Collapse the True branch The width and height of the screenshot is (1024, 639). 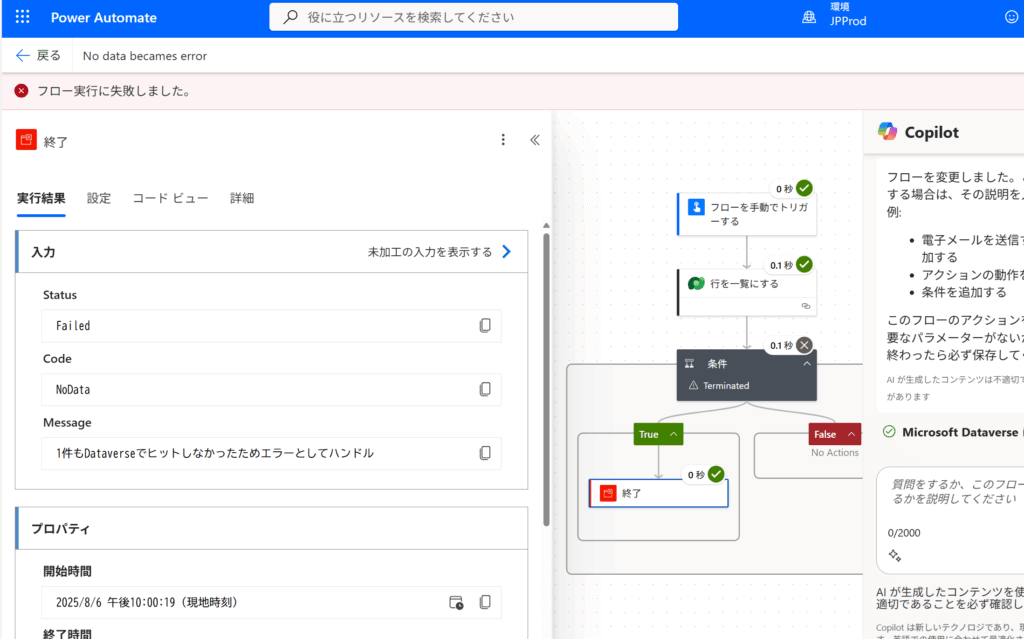pos(674,434)
